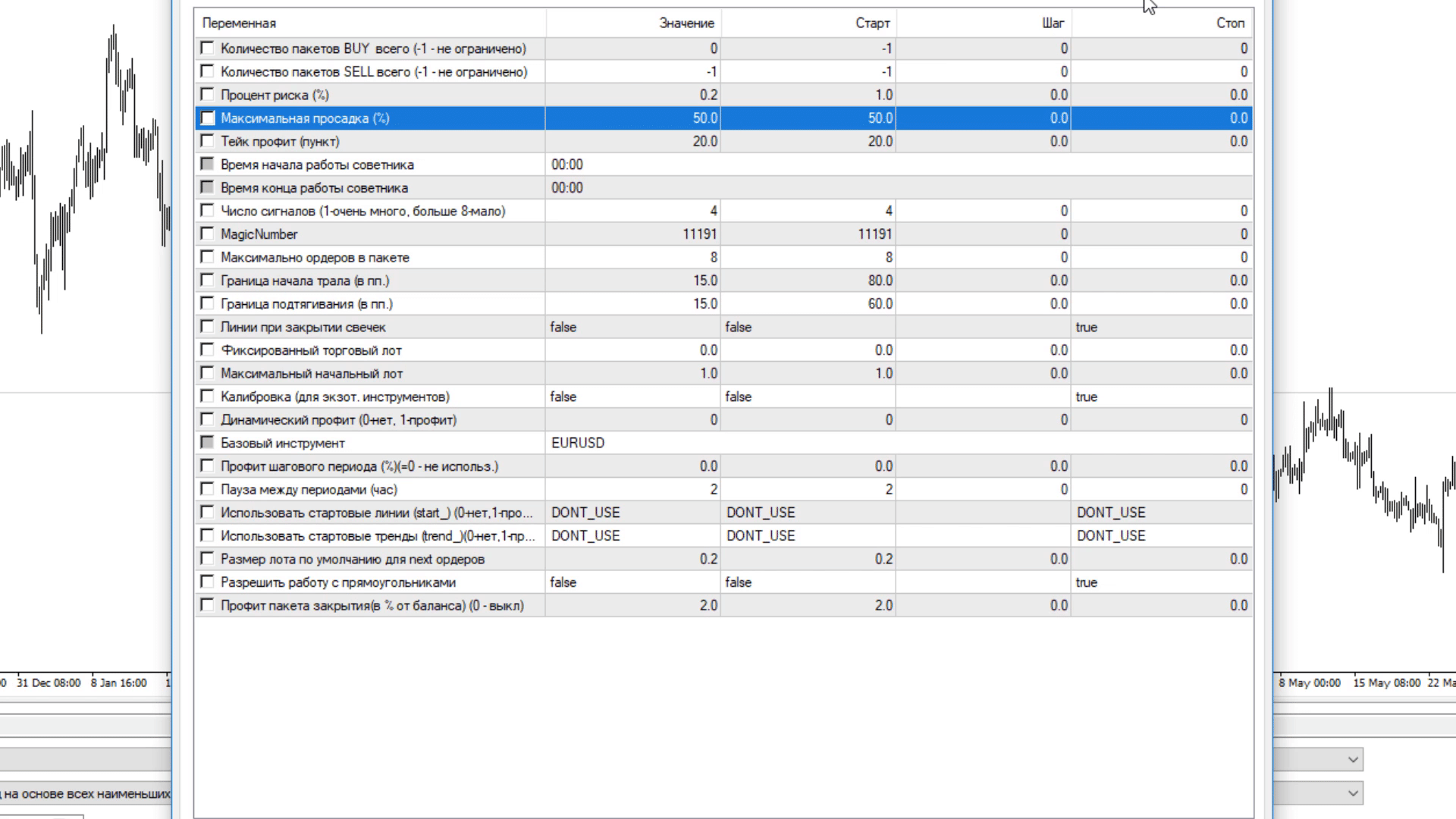Click value 0.2 of Размер лота по умолчанию
Viewport: 1456px width, 819px height.
click(633, 559)
